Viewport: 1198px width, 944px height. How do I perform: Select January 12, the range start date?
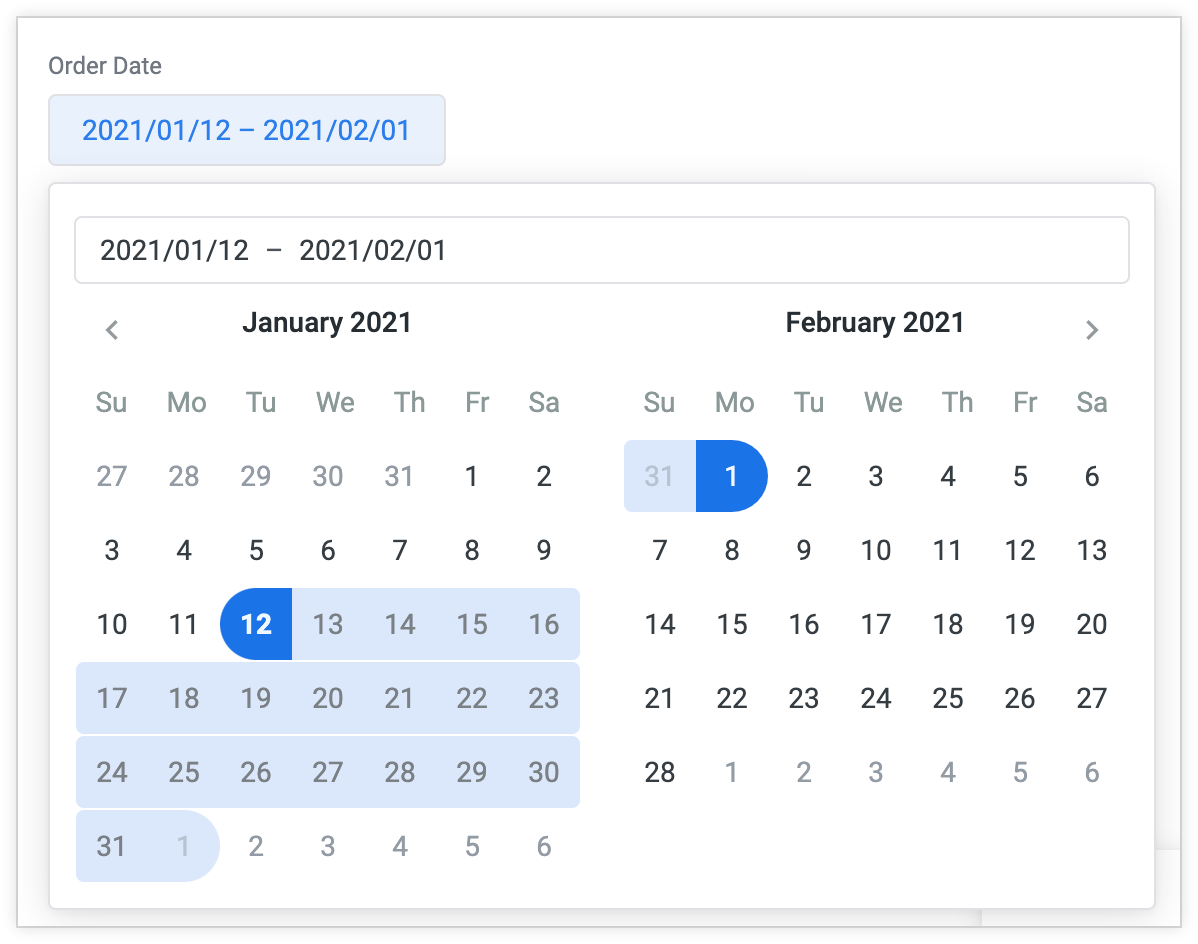(256, 624)
